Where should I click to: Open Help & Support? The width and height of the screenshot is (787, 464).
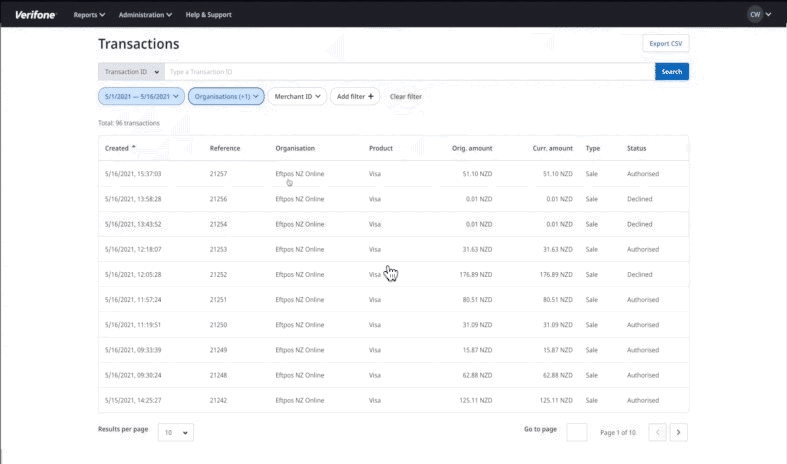click(207, 15)
